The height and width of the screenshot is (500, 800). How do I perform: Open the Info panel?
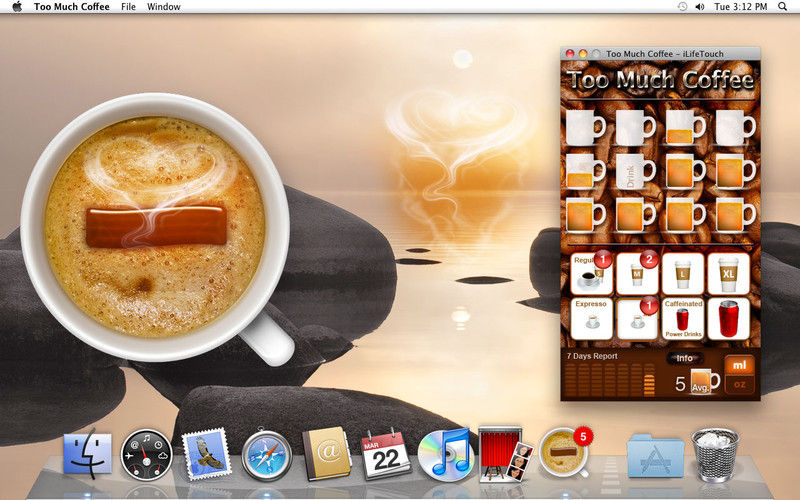(x=685, y=358)
